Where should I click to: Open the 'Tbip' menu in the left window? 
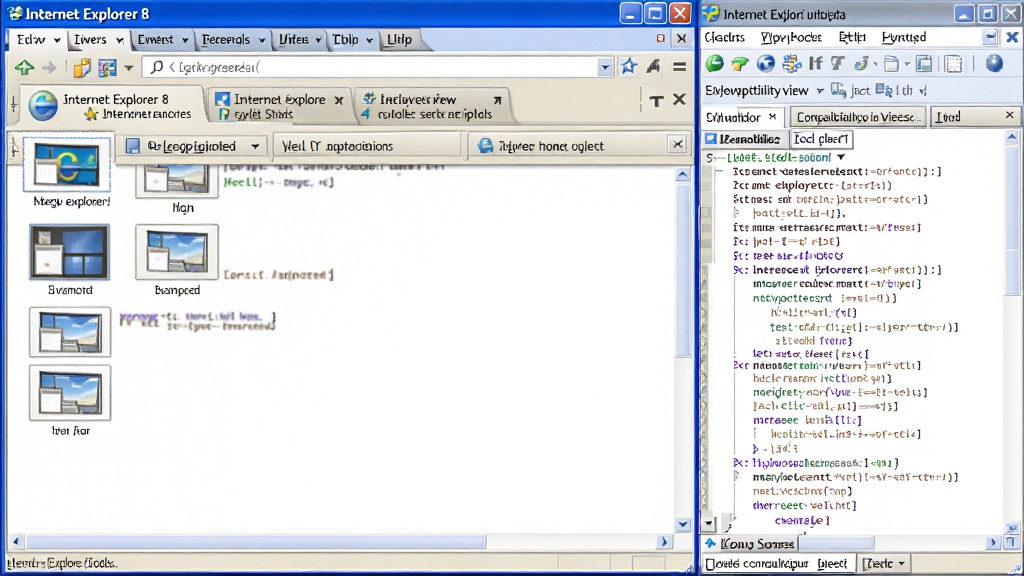point(352,40)
